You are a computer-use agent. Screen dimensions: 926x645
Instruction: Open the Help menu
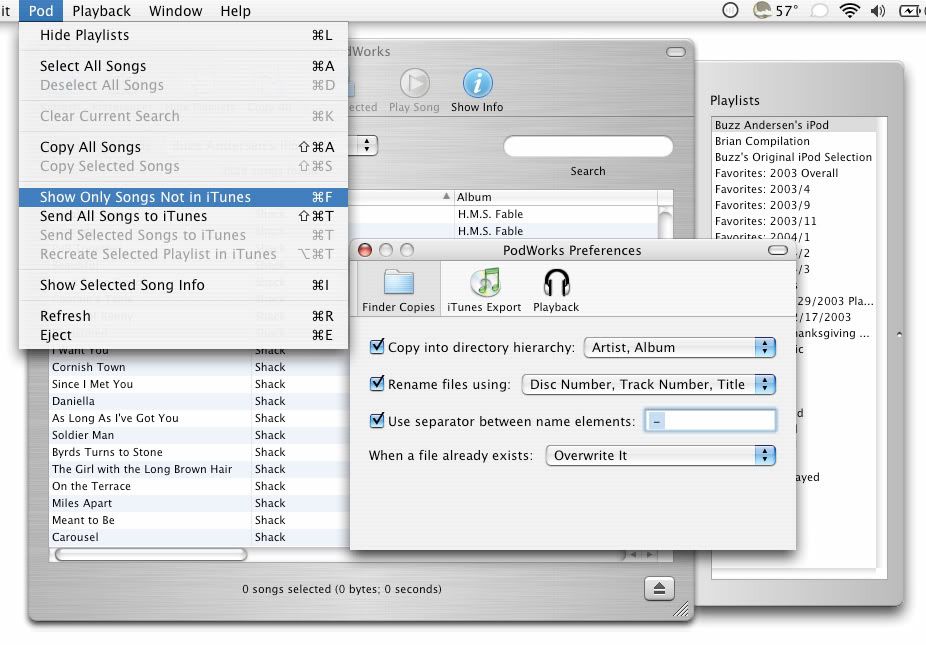(235, 11)
